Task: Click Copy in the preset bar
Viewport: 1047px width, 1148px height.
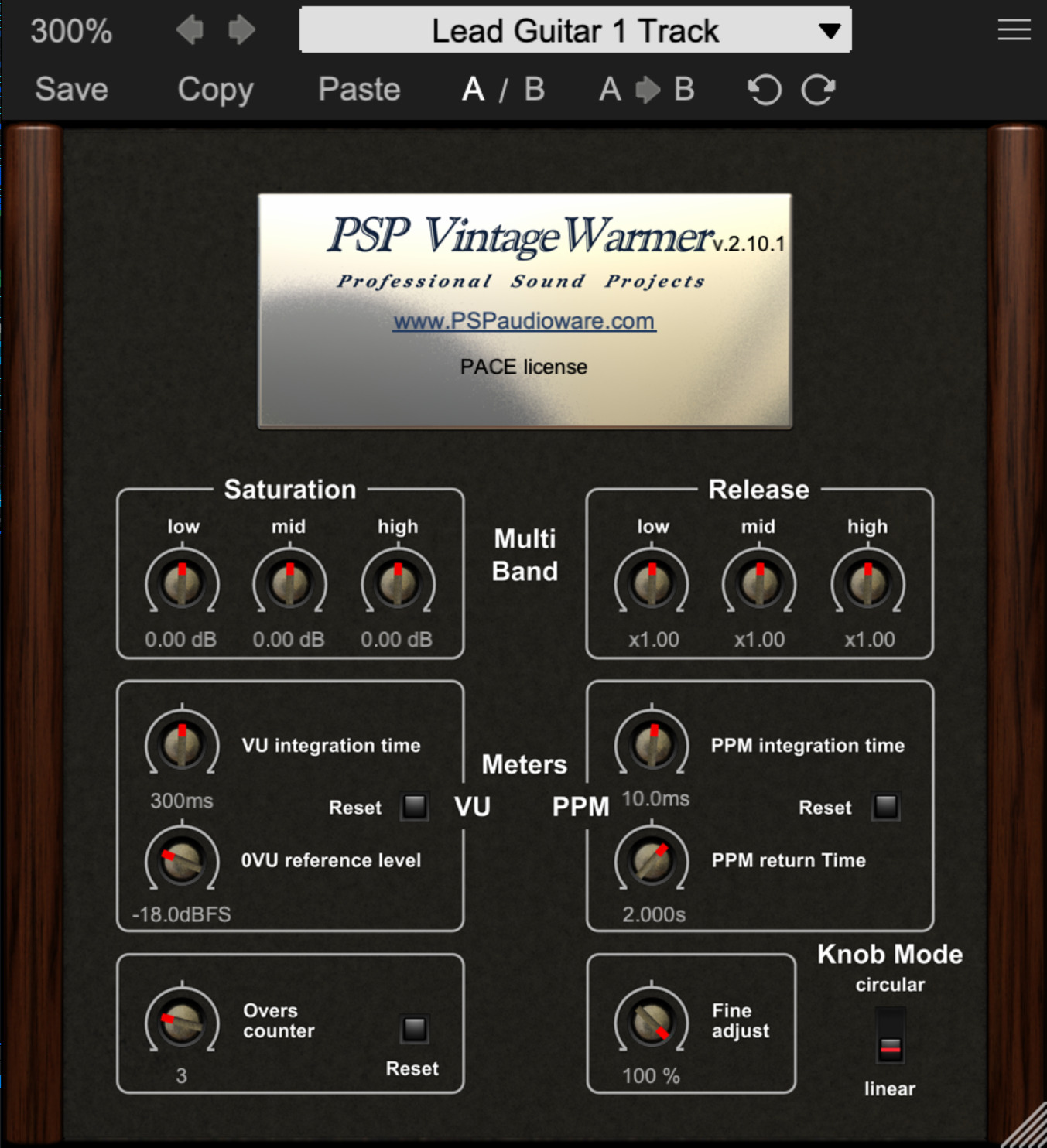Action: 215,90
